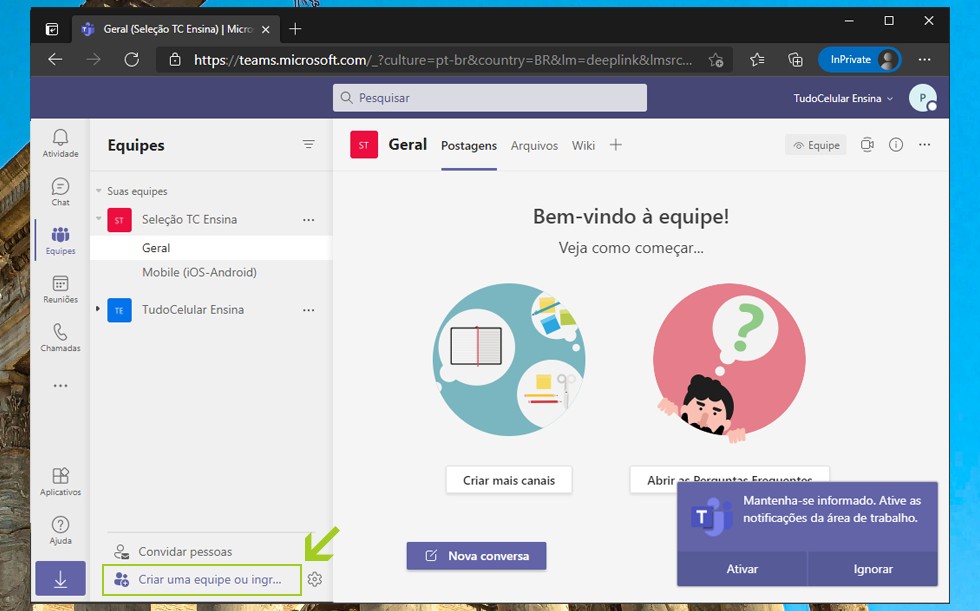The height and width of the screenshot is (611, 980).
Task: Click the Pesquisar search field
Action: click(x=490, y=98)
